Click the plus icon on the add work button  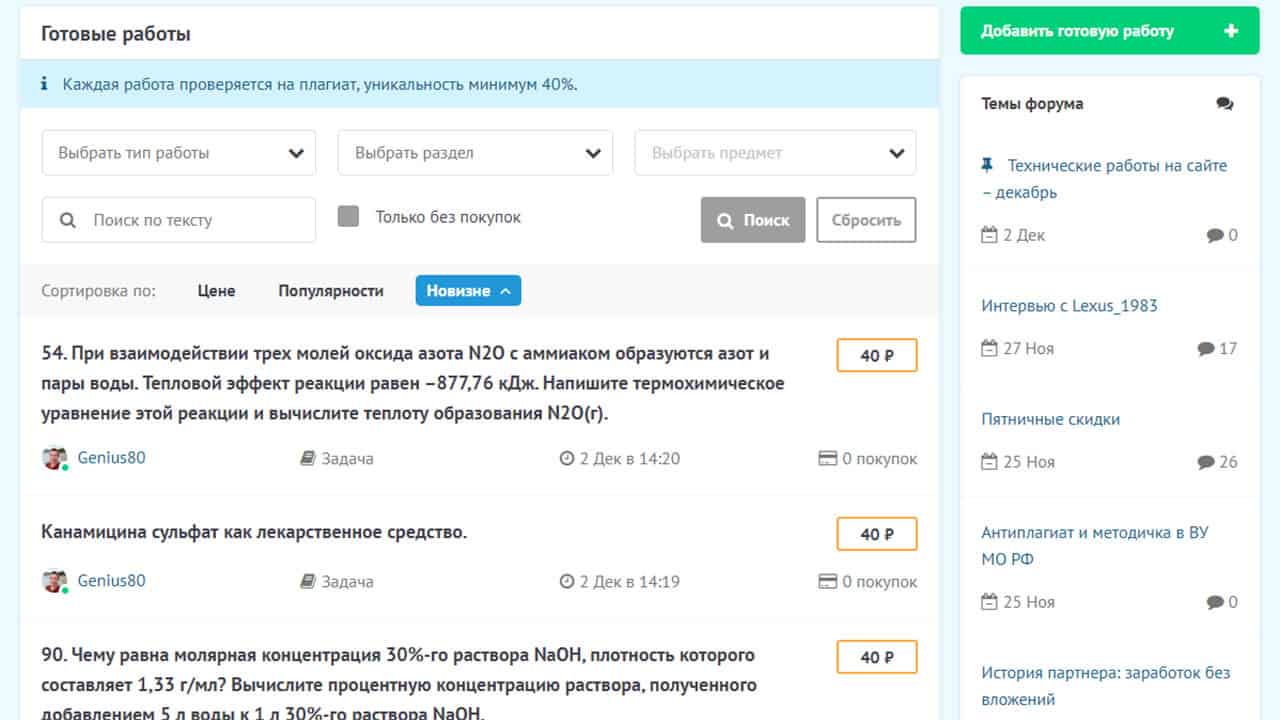coord(1230,31)
